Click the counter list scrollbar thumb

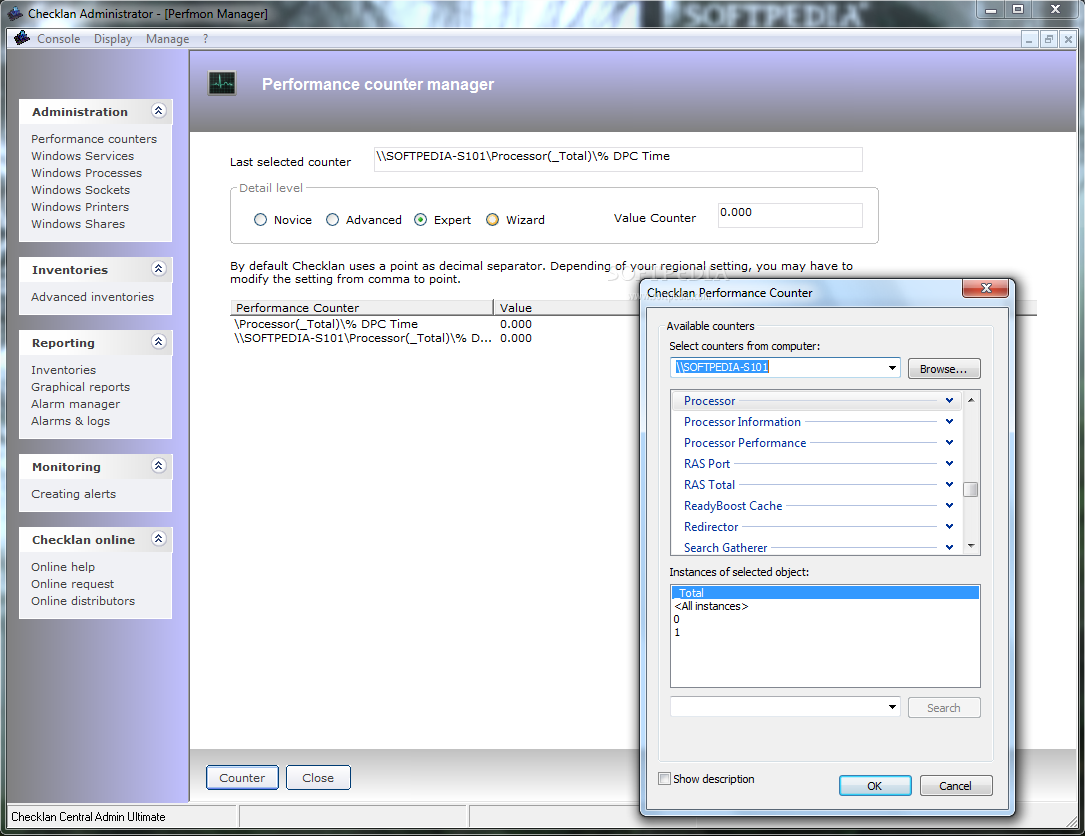click(x=971, y=489)
